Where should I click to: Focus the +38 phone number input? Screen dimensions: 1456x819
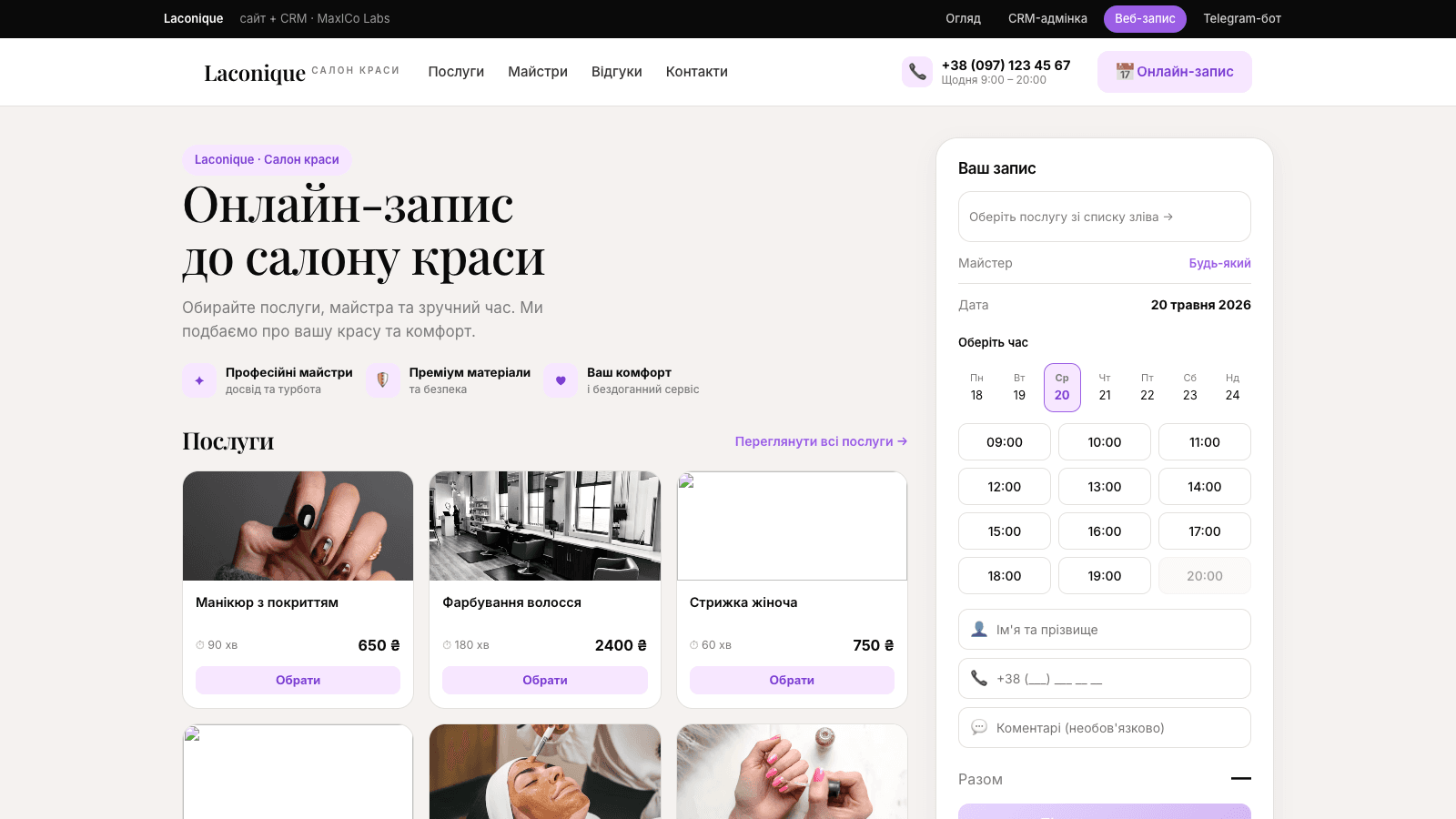coord(1105,679)
